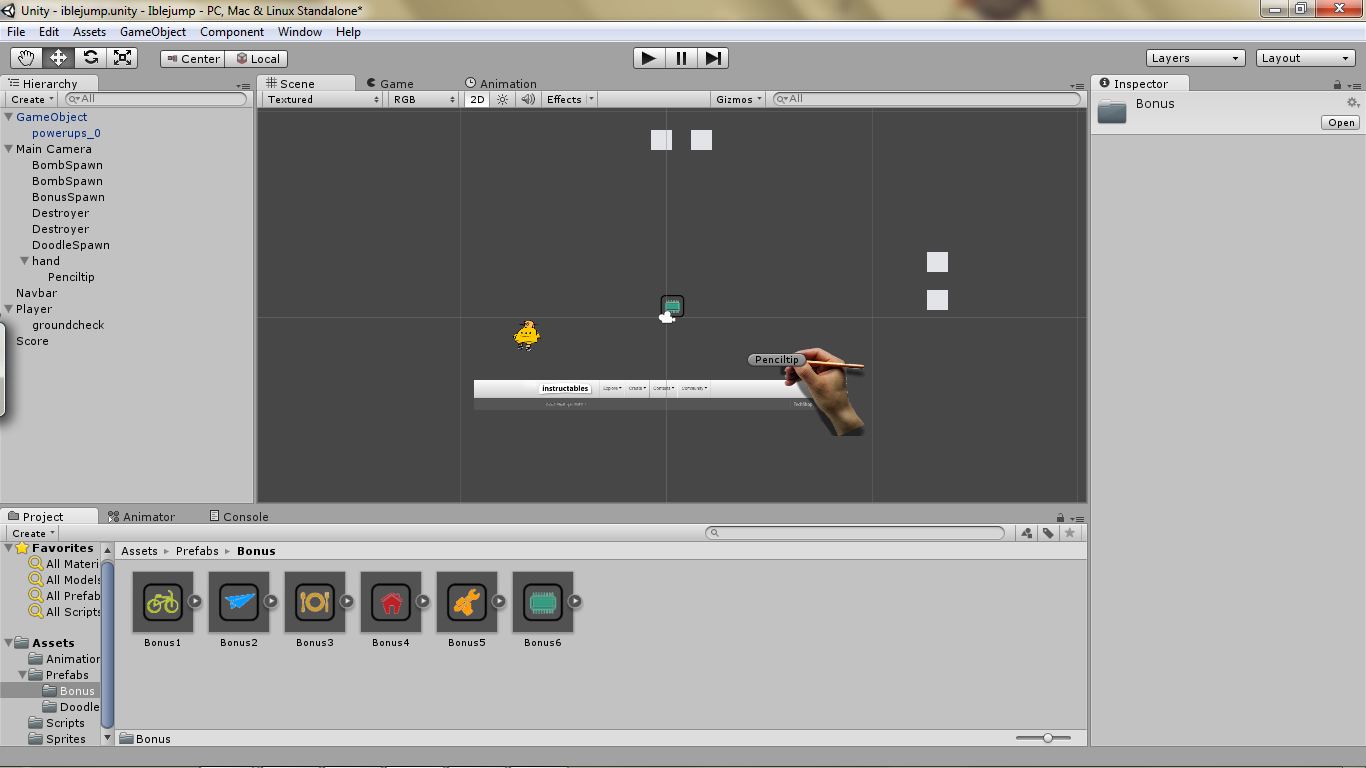Open the RGB render mode dropdown
The height and width of the screenshot is (768, 1366).
click(x=424, y=99)
